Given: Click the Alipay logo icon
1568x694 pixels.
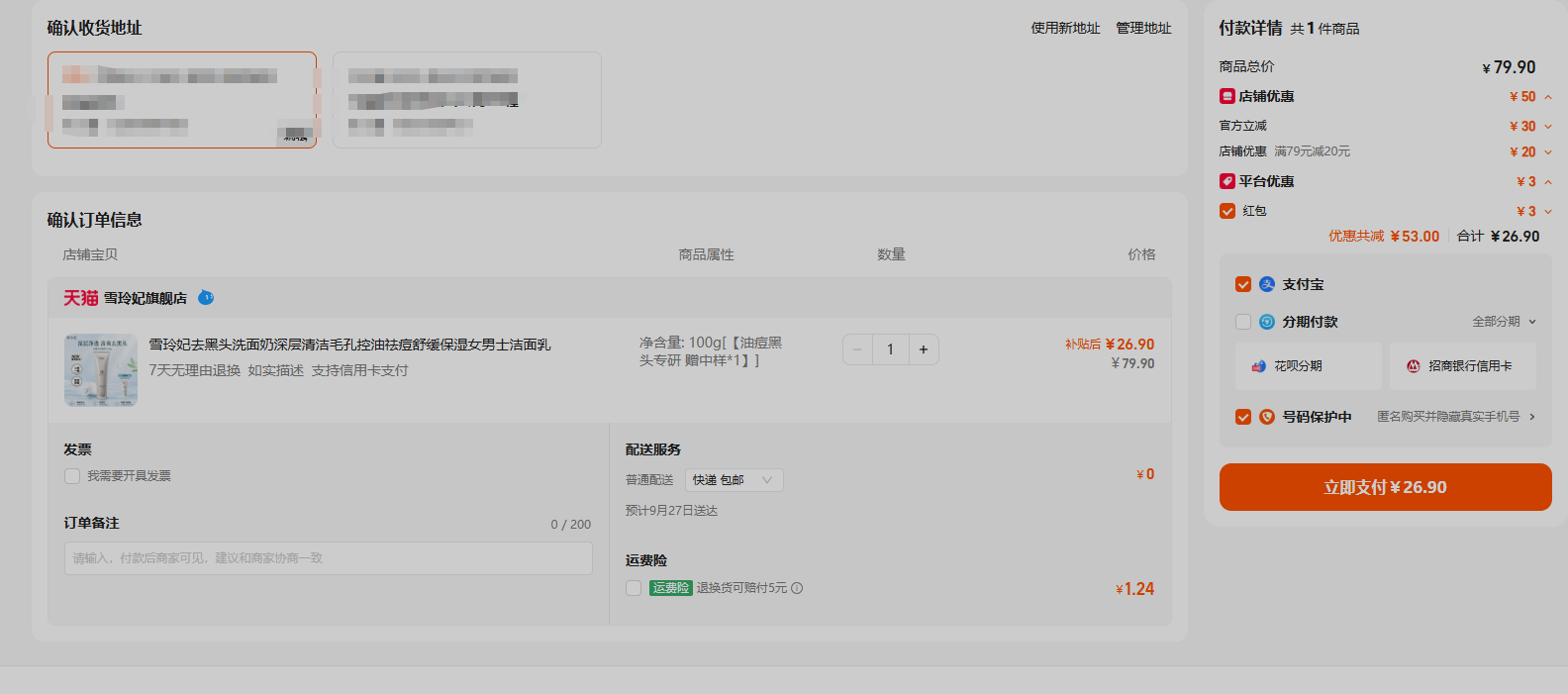Looking at the screenshot, I should 1267,284.
